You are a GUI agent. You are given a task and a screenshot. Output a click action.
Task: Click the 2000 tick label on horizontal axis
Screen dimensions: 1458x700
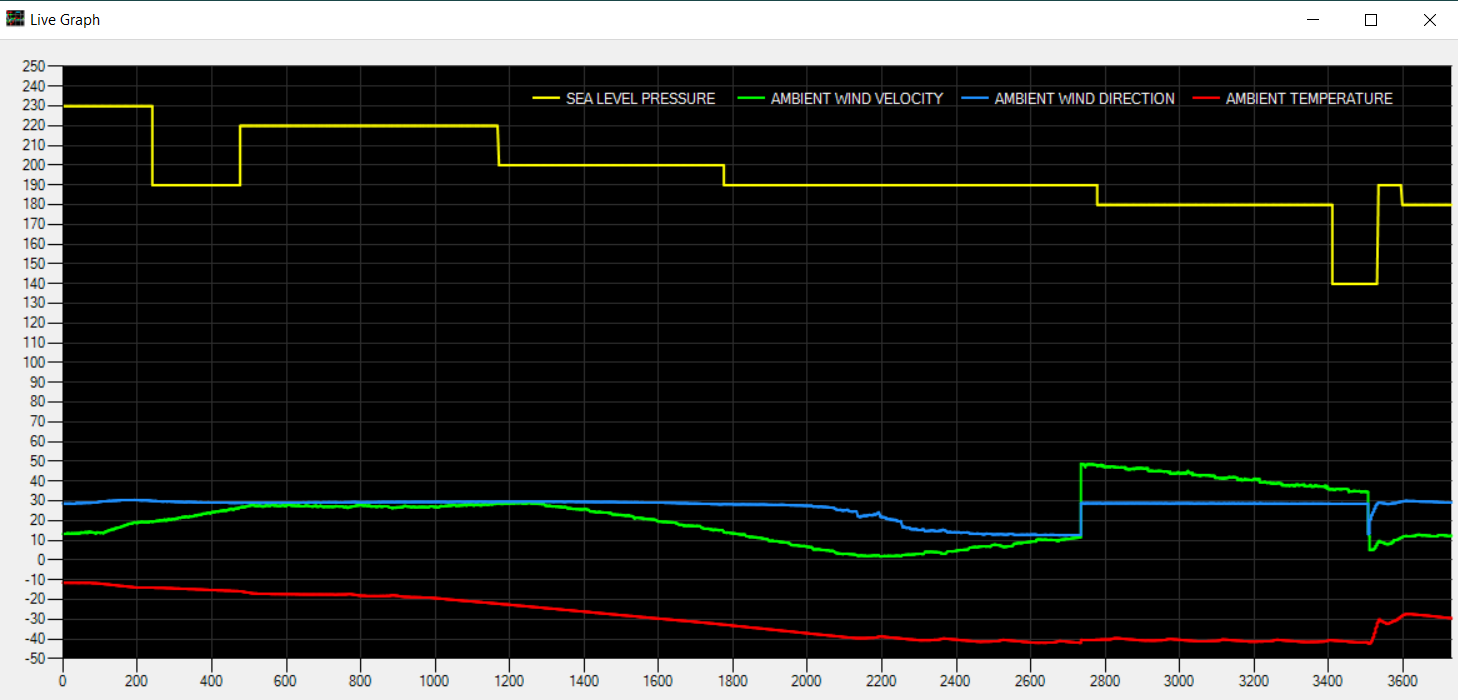click(x=806, y=679)
